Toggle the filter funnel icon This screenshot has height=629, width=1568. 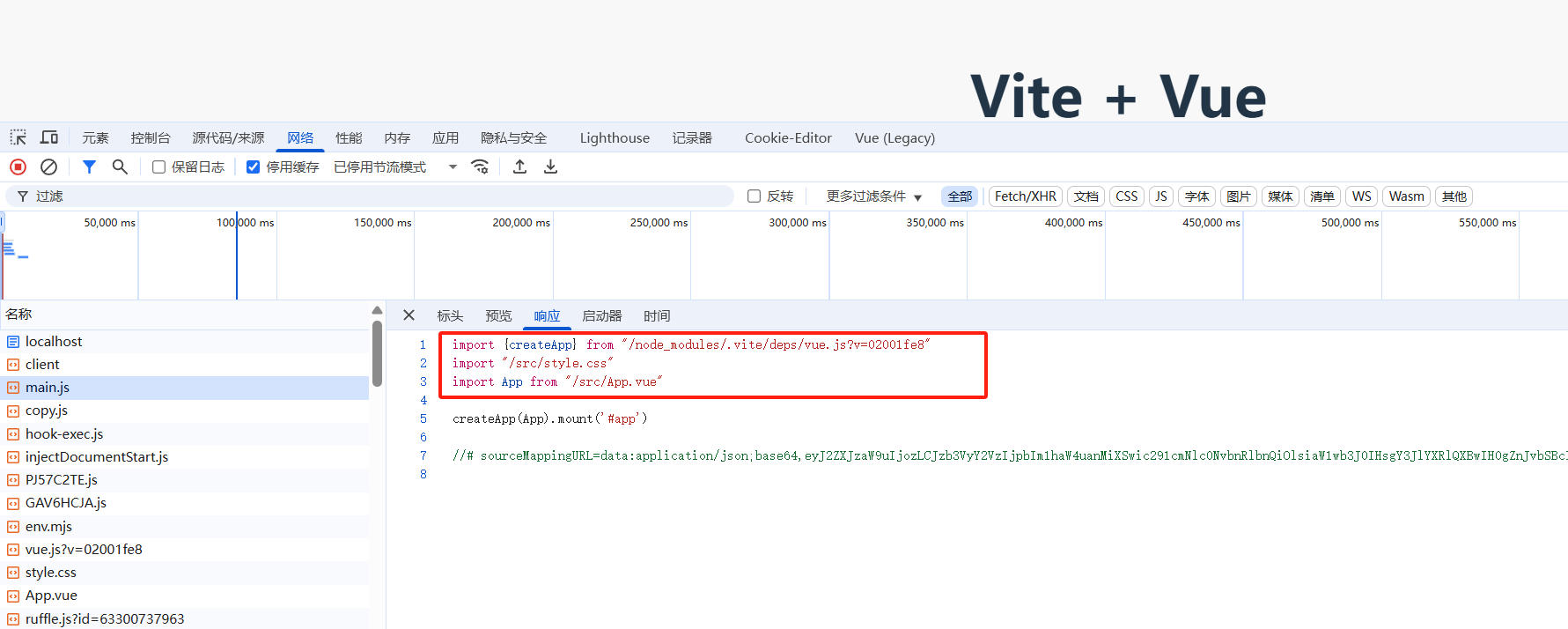(x=89, y=166)
